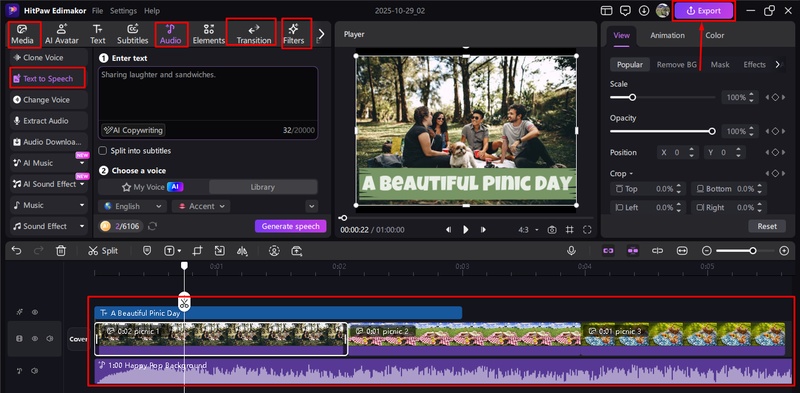800x393 pixels.
Task: Show more top toolbar tabs with right chevron
Action: click(321, 34)
